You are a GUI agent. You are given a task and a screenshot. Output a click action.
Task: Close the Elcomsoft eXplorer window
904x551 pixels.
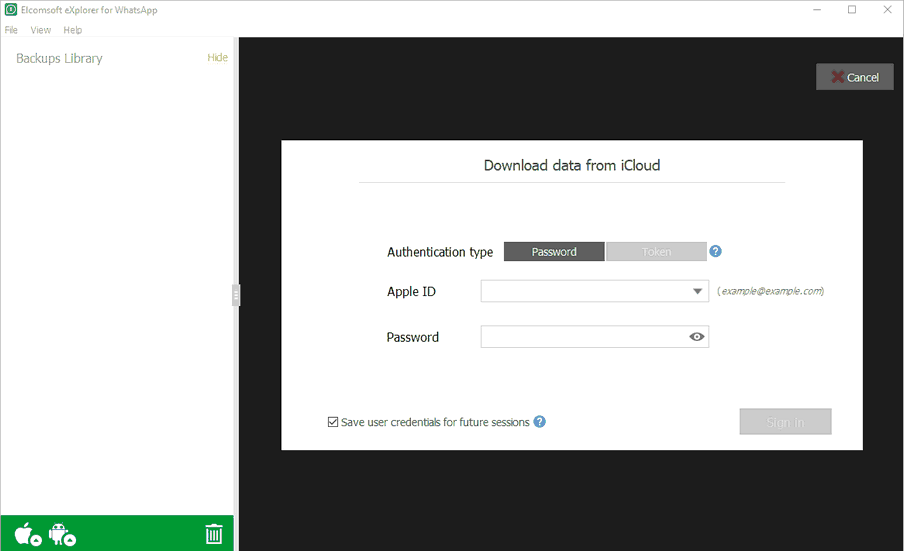point(888,10)
